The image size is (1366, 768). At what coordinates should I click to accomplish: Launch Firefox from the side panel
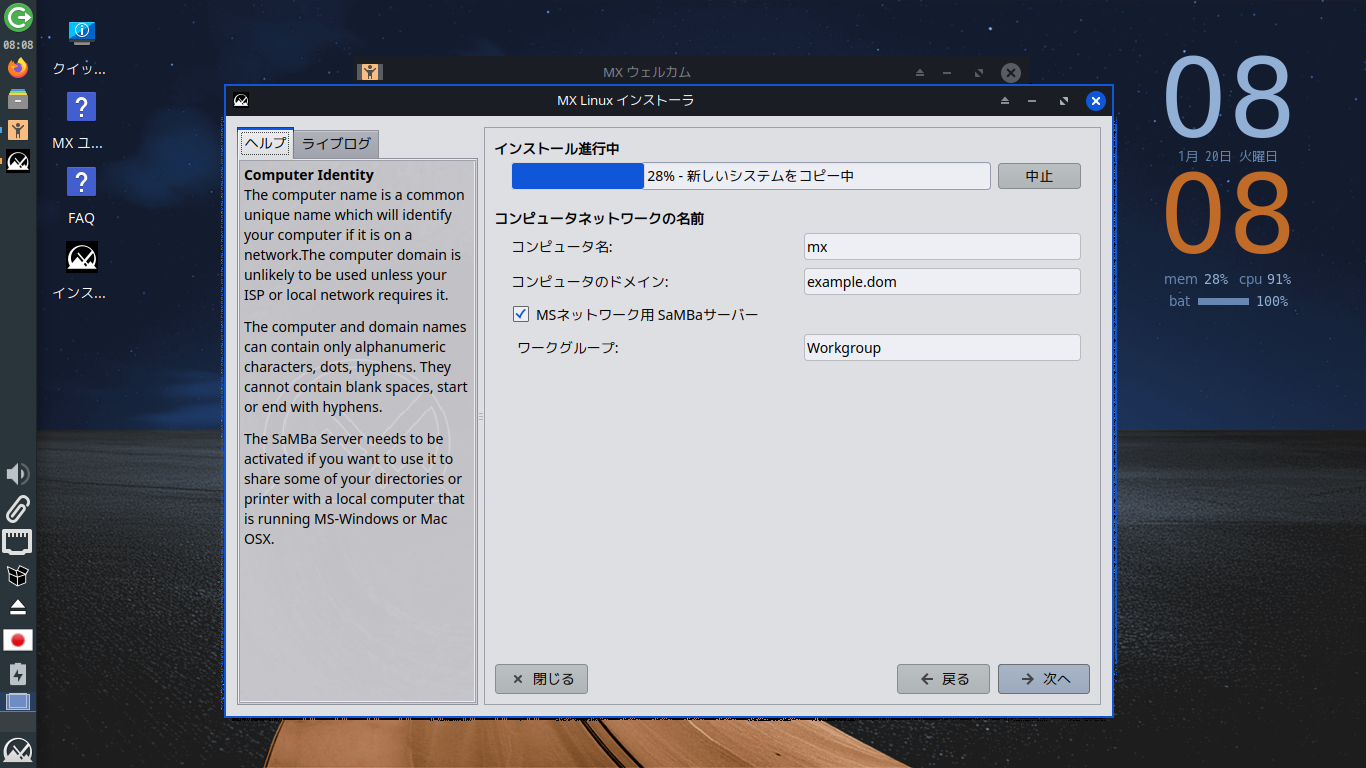tap(18, 68)
